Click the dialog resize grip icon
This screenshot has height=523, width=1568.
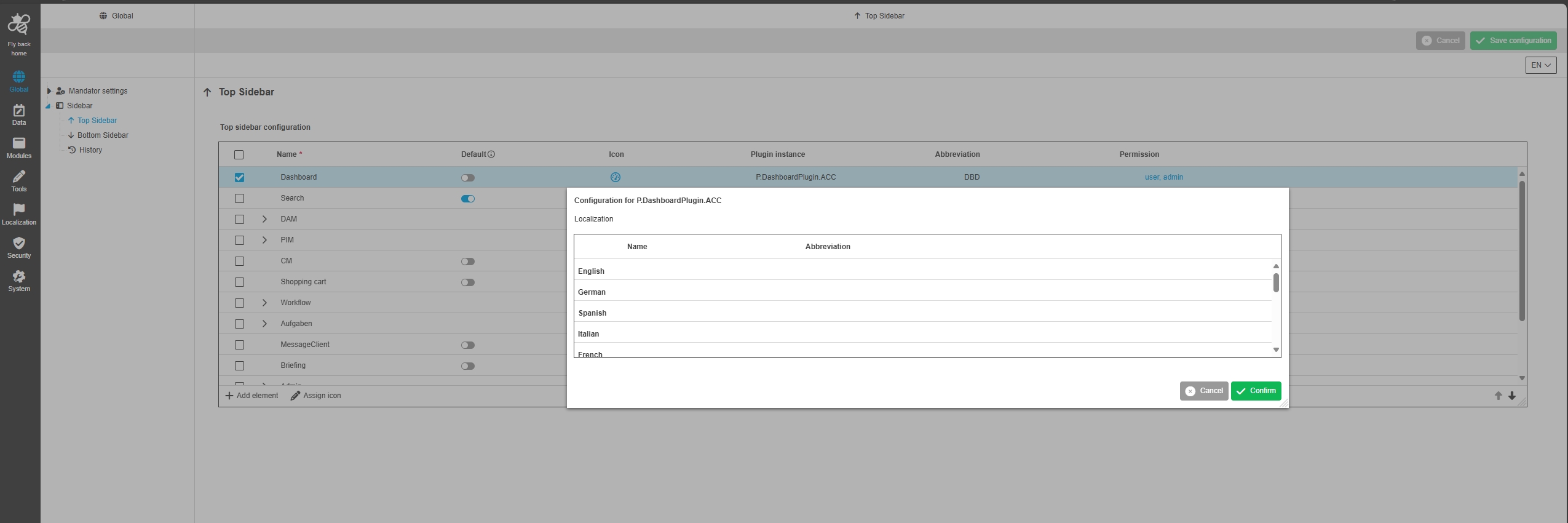click(x=1283, y=403)
